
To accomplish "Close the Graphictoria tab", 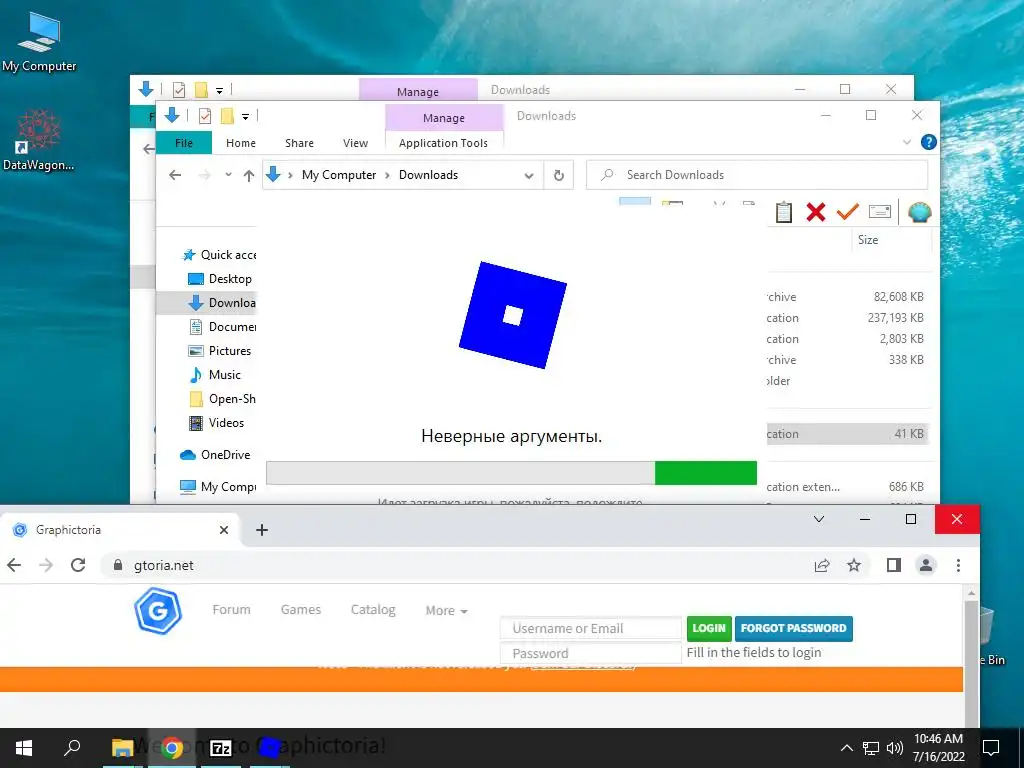I will [224, 530].
